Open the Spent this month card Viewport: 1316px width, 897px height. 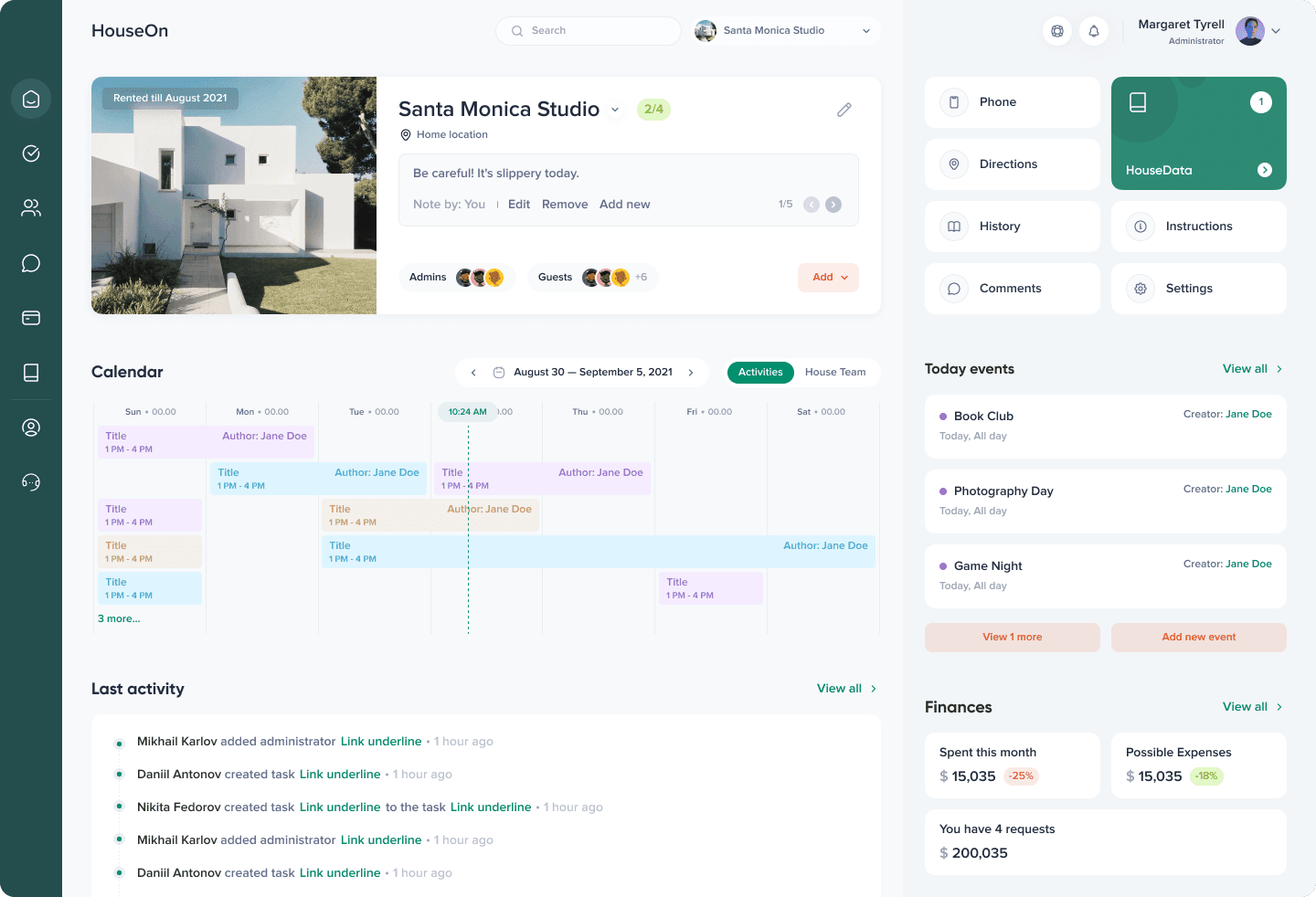[x=1013, y=765]
